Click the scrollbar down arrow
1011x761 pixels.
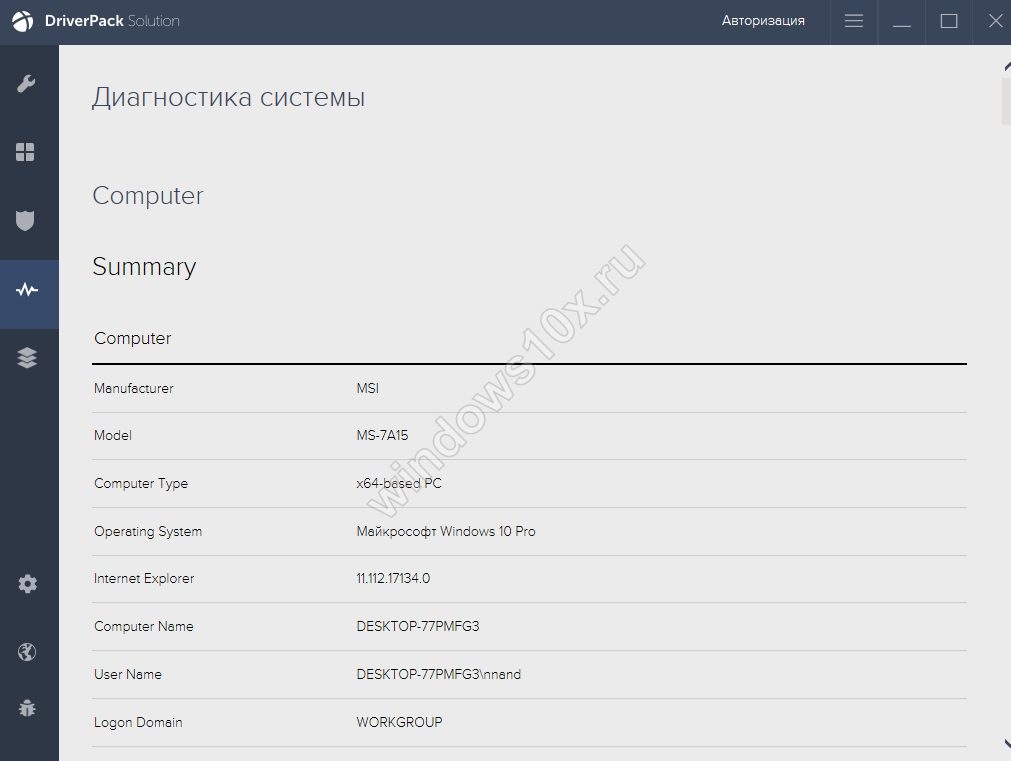1005,743
